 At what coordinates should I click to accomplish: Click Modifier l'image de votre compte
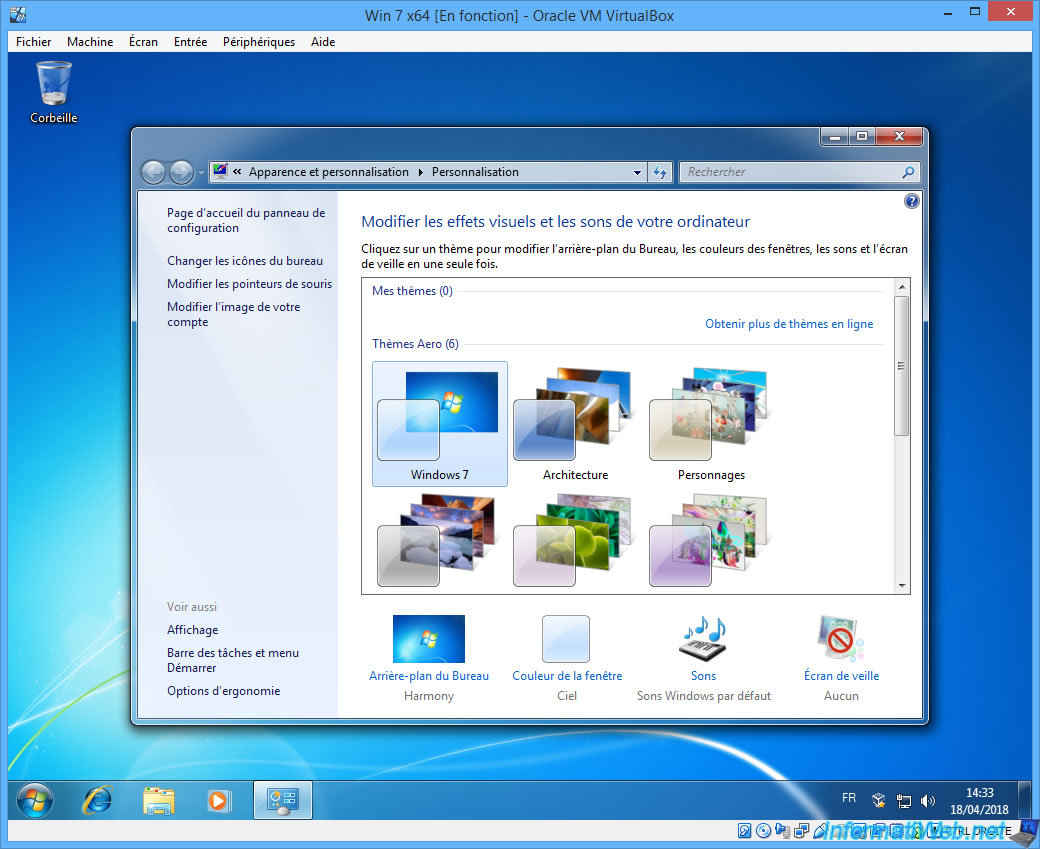233,314
